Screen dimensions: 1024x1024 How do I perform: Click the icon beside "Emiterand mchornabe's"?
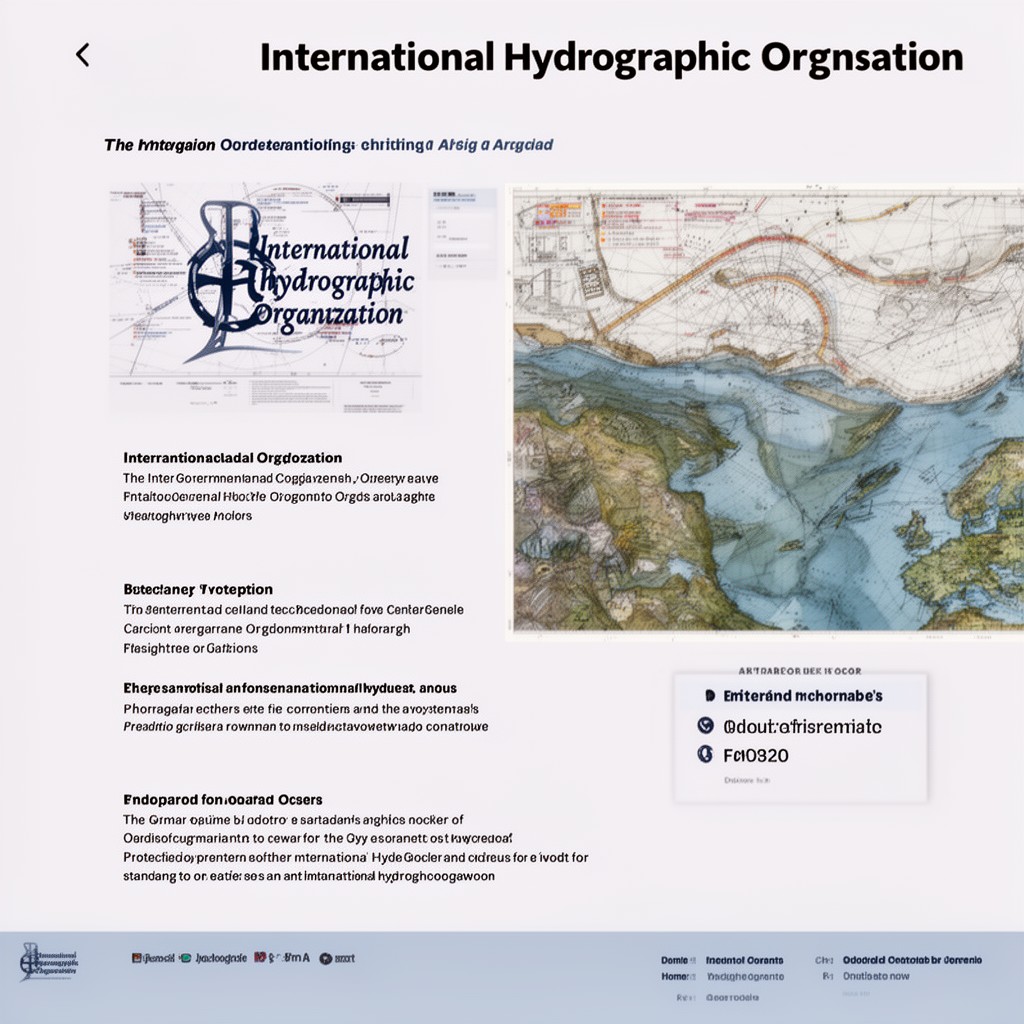click(x=710, y=696)
